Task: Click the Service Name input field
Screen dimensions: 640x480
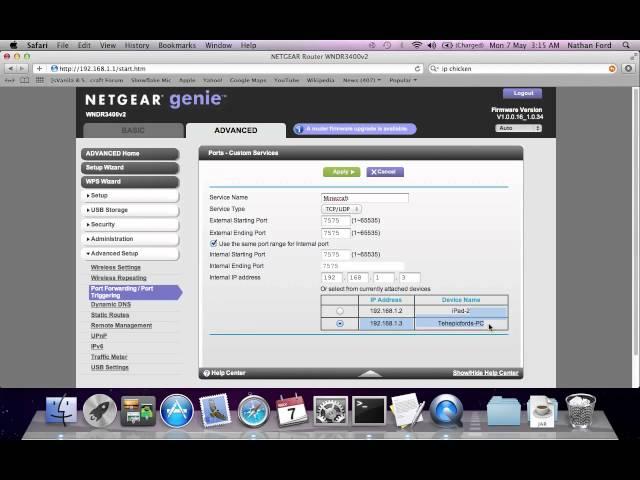Action: (364, 198)
